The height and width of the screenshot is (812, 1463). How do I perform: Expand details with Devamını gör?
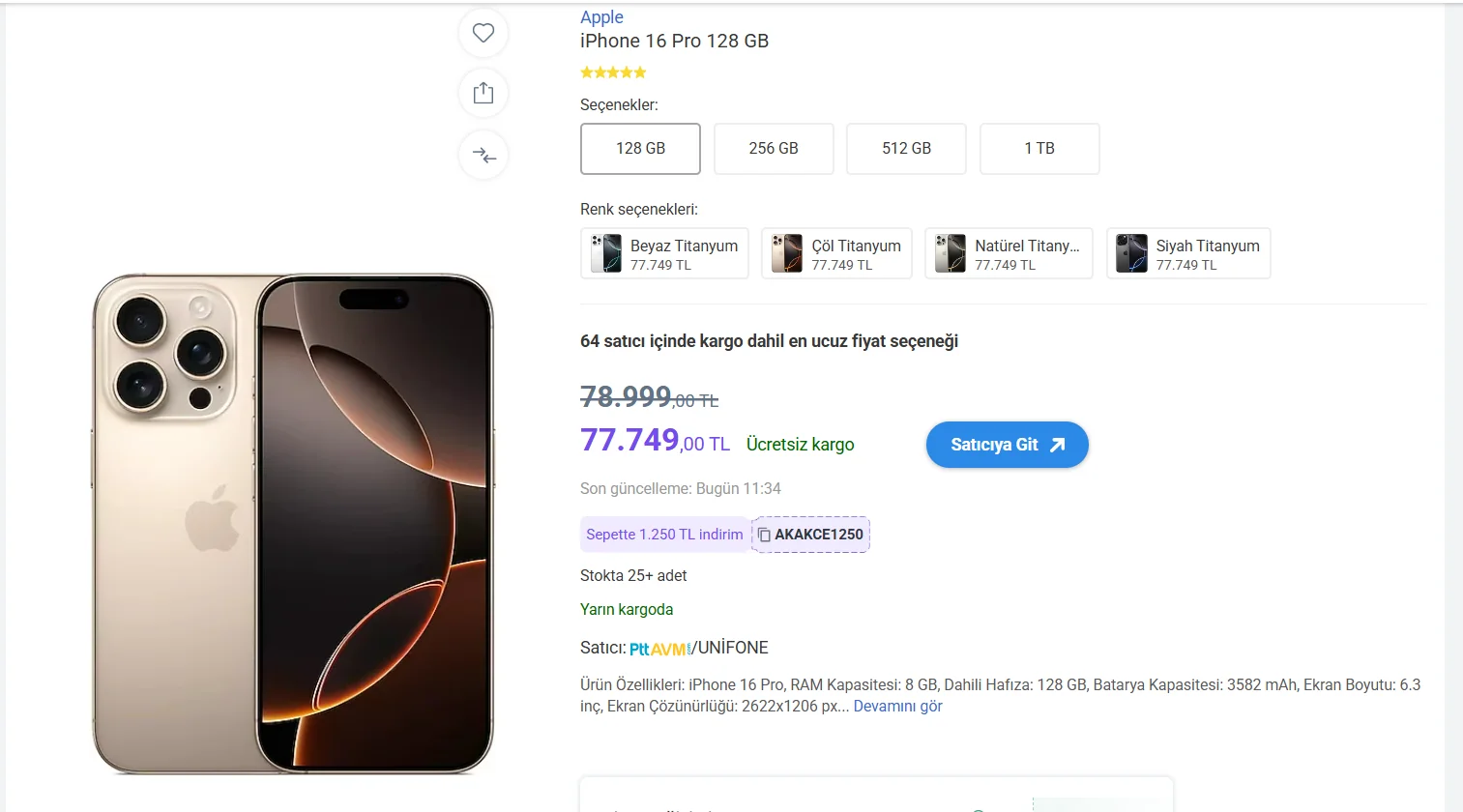(x=897, y=707)
